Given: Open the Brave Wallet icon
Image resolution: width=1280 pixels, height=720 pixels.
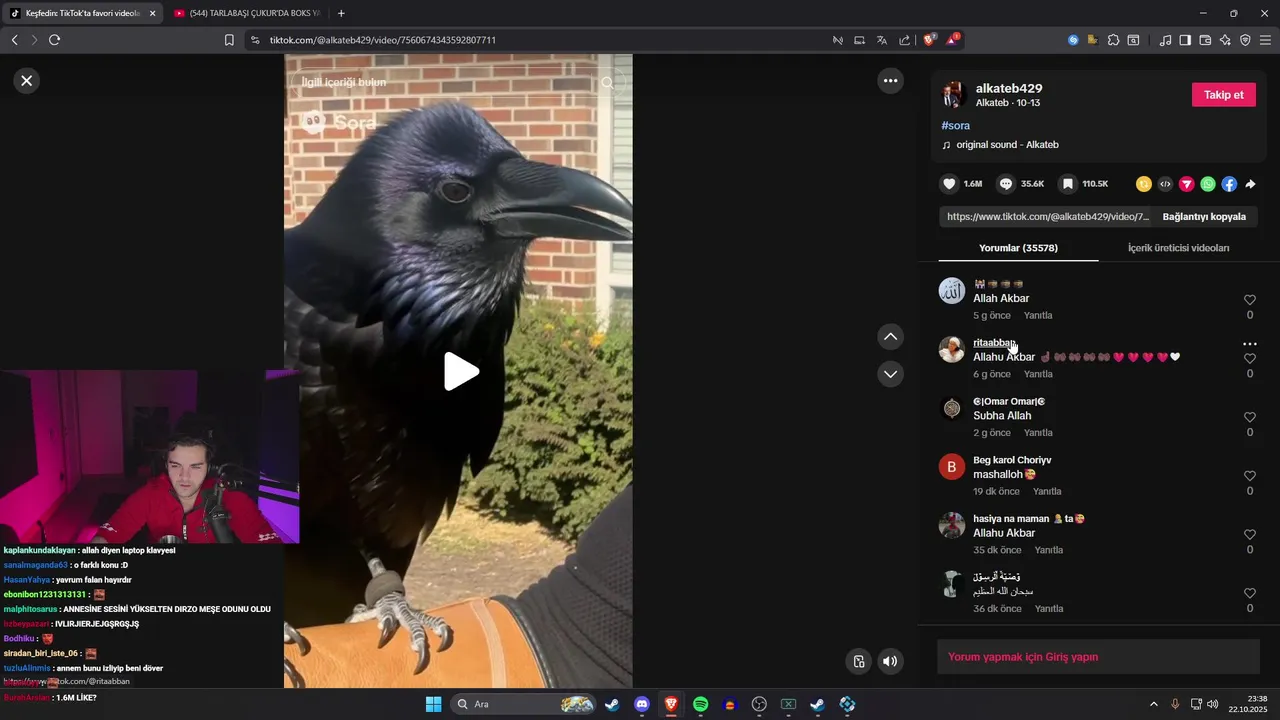Looking at the screenshot, I should (1205, 40).
